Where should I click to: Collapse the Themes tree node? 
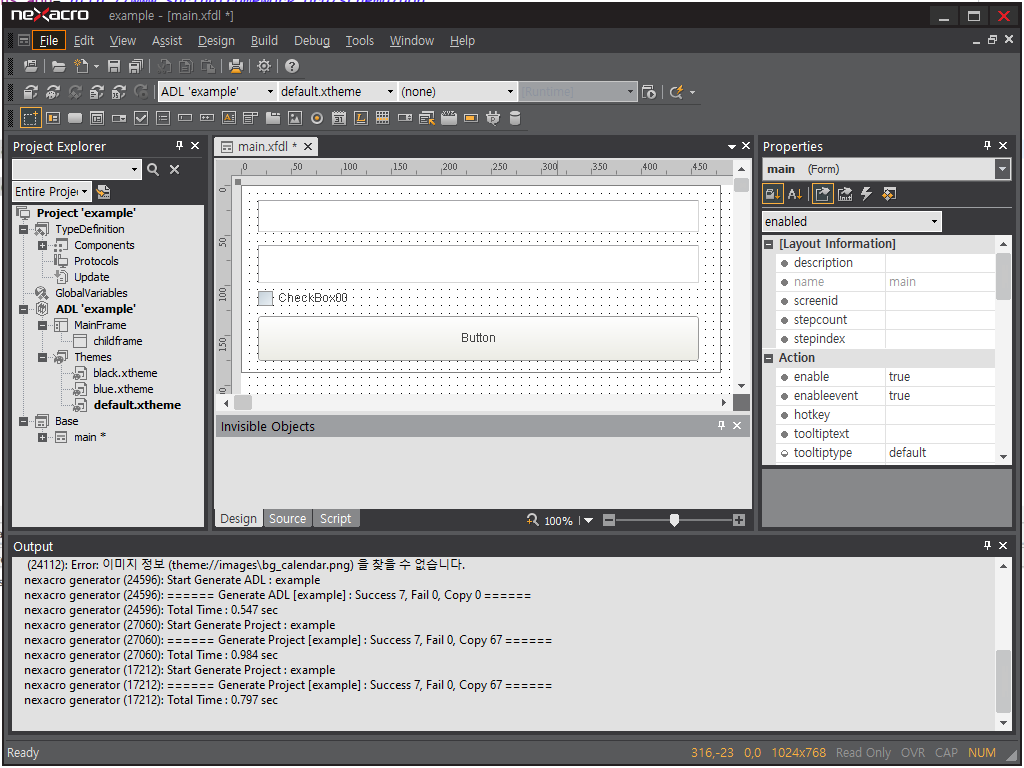42,358
